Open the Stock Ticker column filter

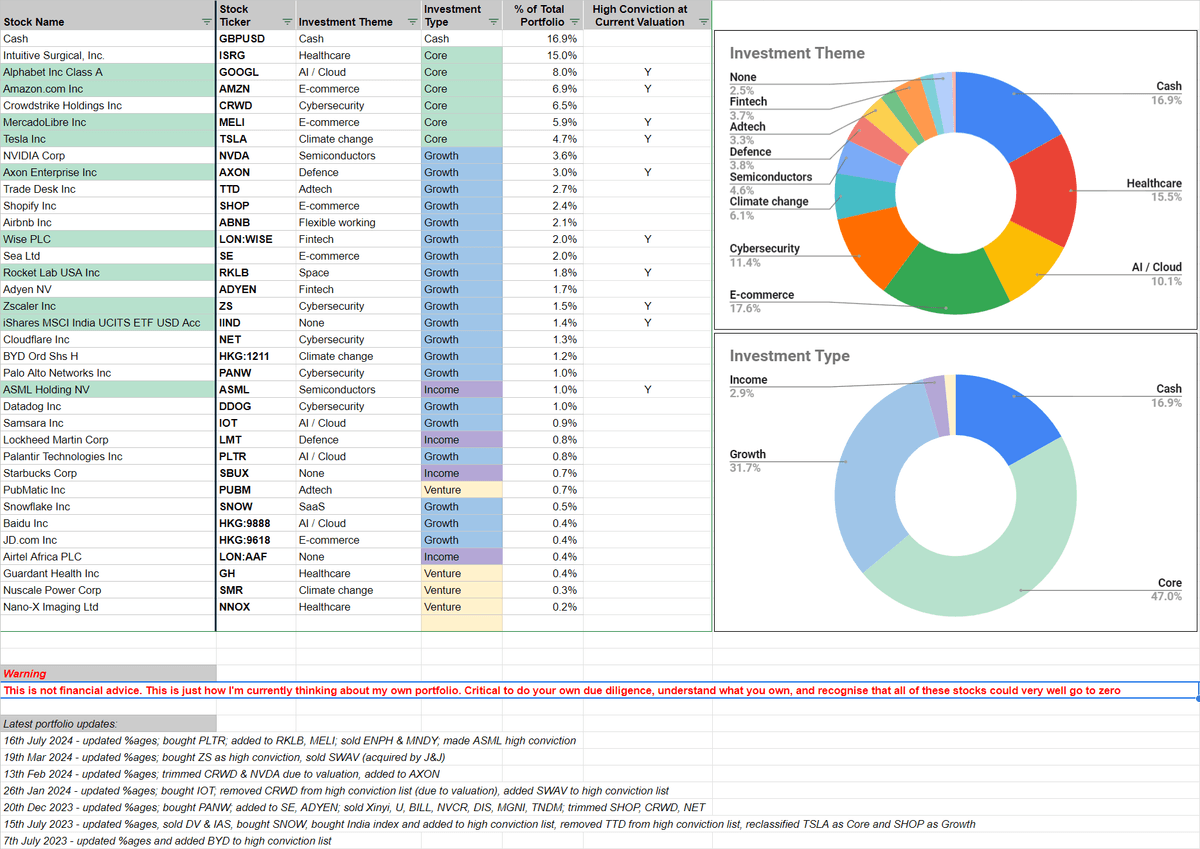pyautogui.click(x=288, y=22)
